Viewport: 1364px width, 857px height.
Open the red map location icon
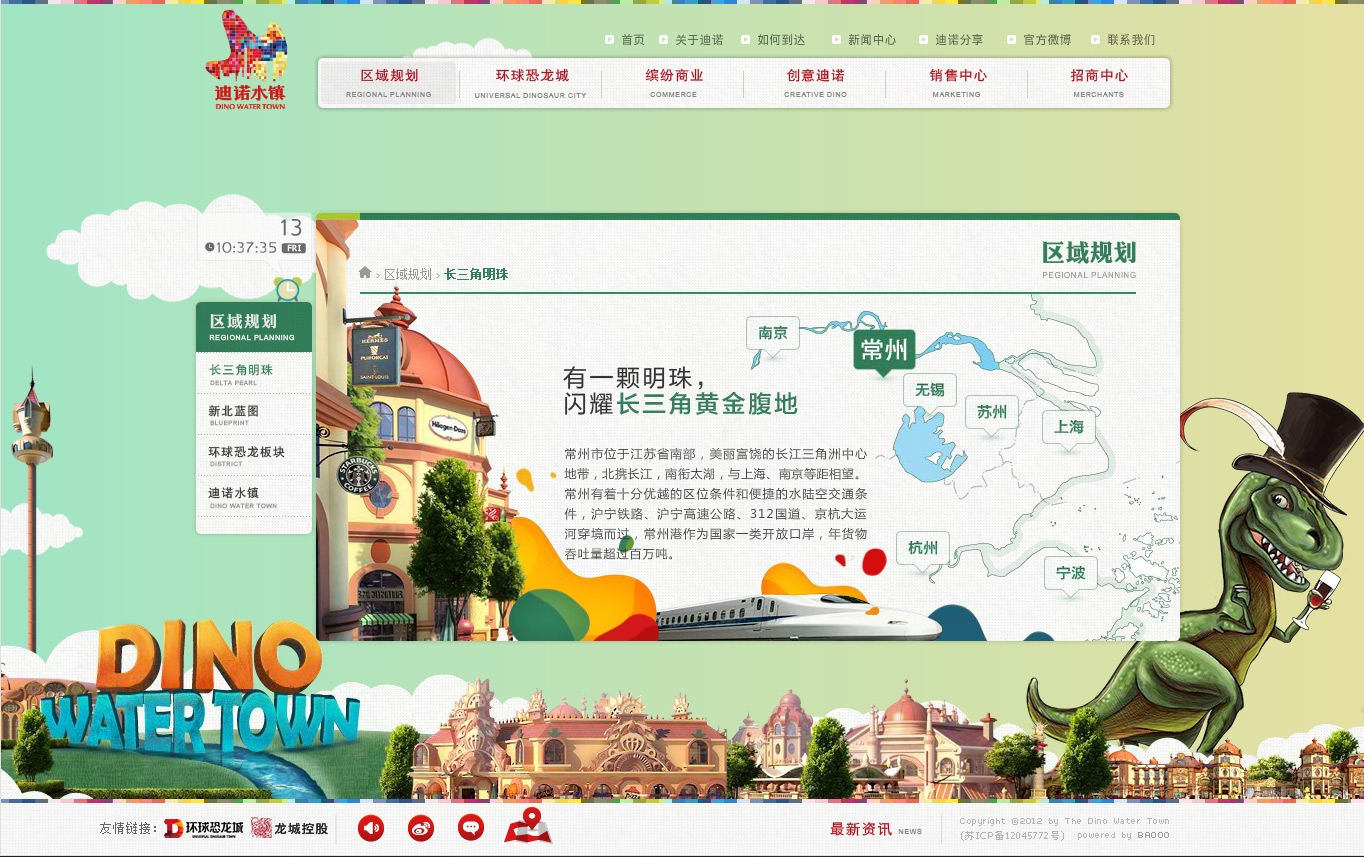pyautogui.click(x=527, y=826)
